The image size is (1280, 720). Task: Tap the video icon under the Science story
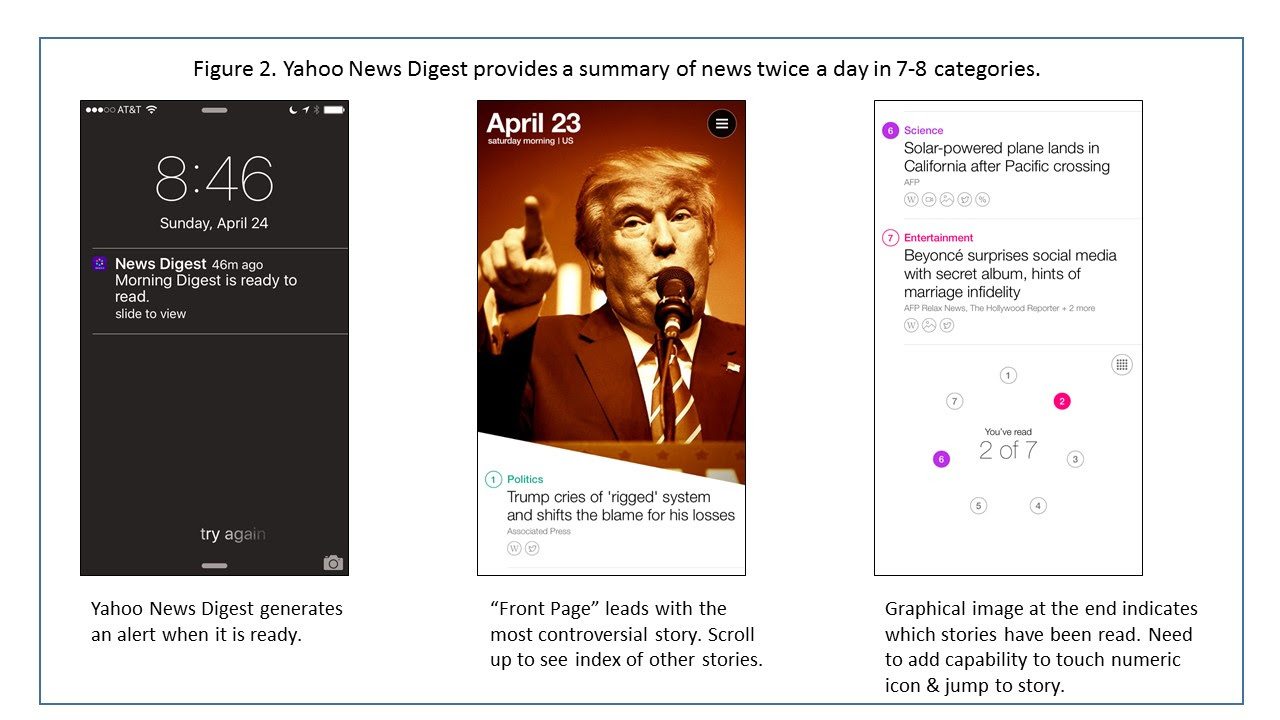(929, 200)
